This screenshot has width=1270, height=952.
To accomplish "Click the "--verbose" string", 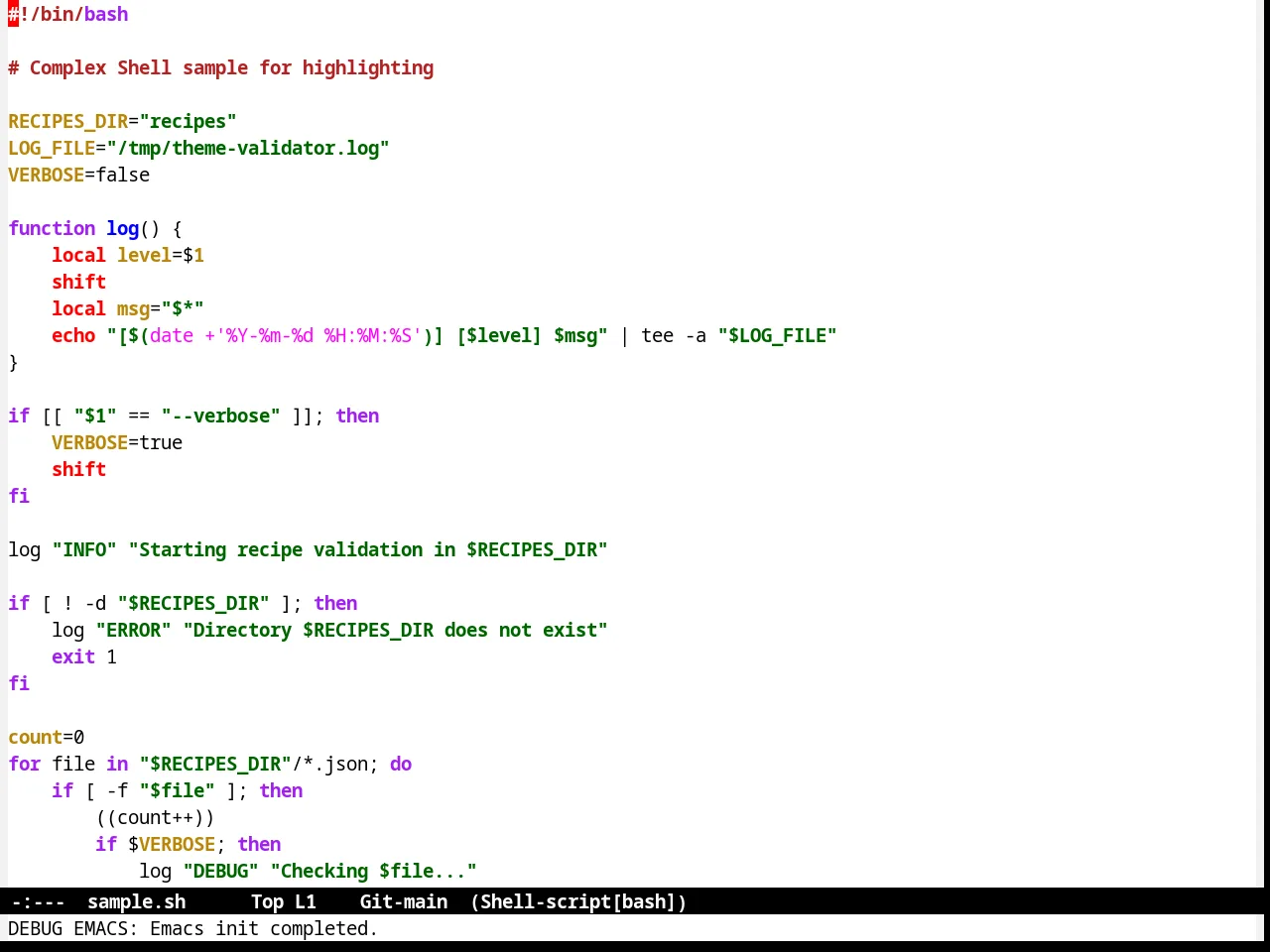I will coord(220,416).
